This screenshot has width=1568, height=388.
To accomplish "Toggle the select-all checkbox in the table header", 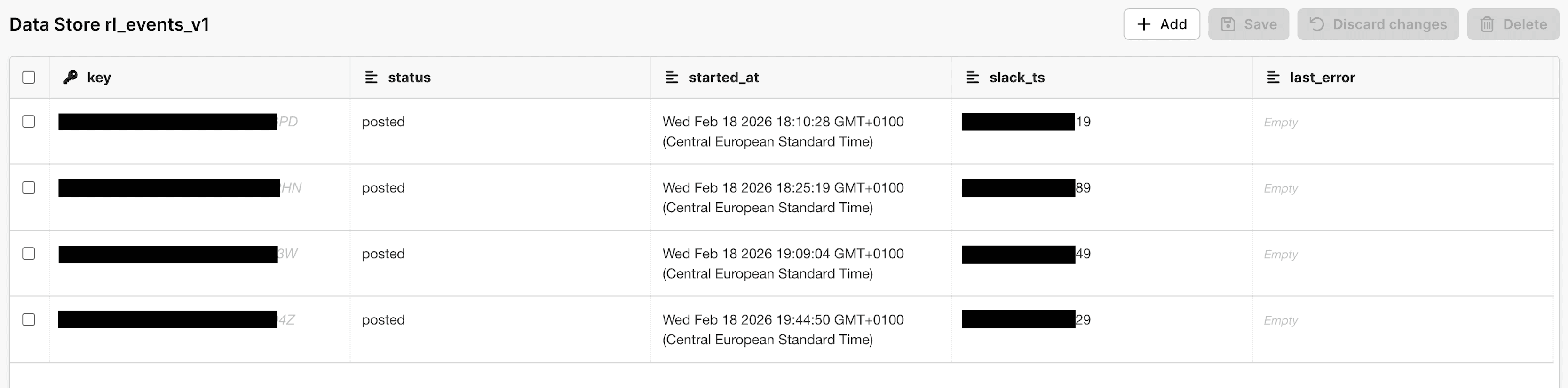I will coord(29,77).
